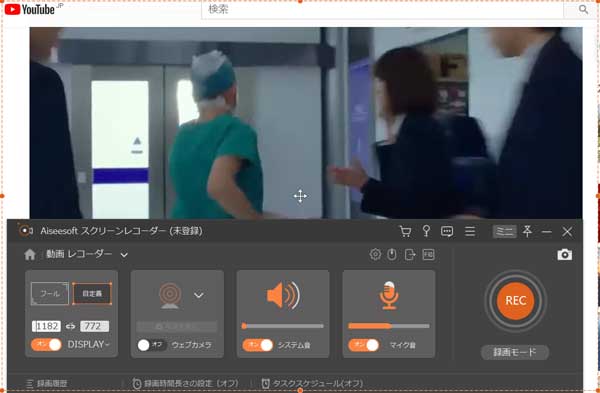Screen dimensions: 600x393
Task: Open 録画履歴 recording history
Action: click(47, 383)
